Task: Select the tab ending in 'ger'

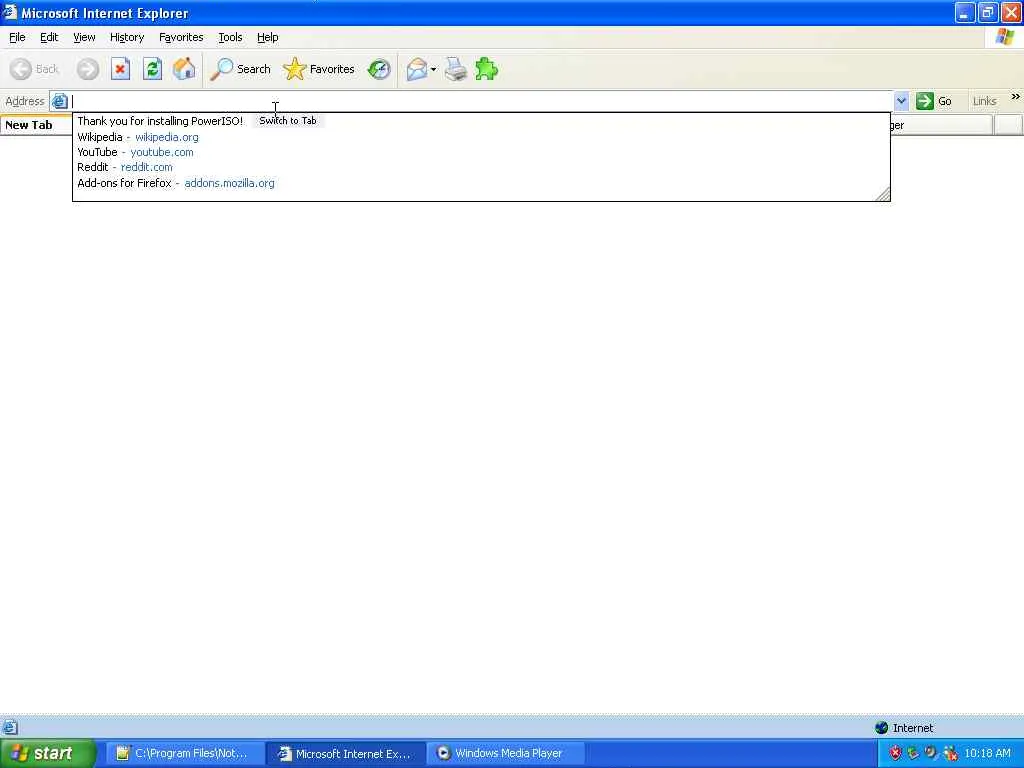Action: [x=942, y=125]
